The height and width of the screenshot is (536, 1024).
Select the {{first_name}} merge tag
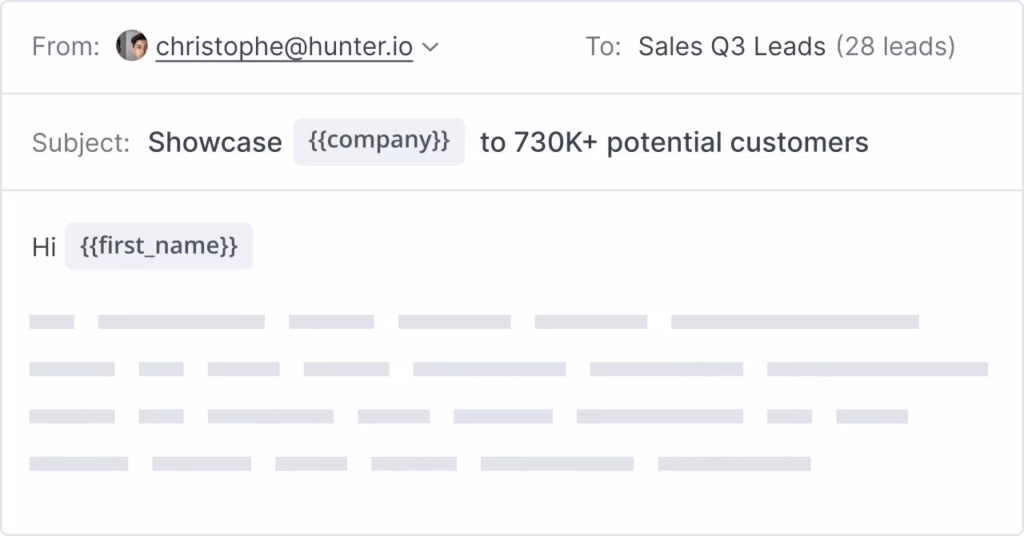tap(159, 246)
